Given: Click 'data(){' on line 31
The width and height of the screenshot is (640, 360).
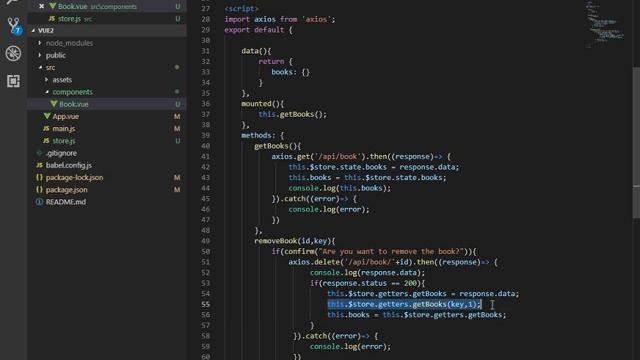Looking at the screenshot, I should point(256,51).
